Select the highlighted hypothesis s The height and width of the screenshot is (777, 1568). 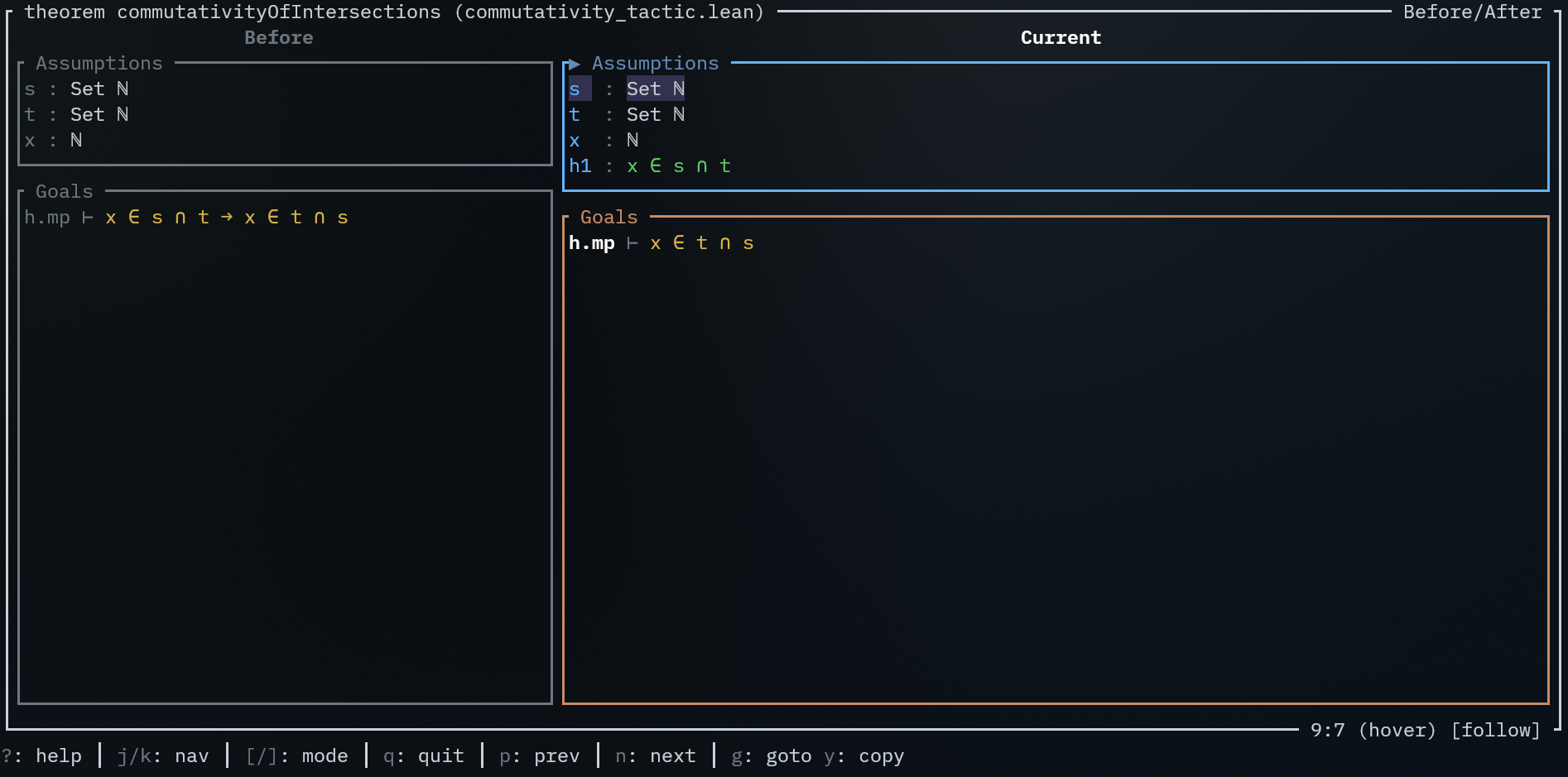[575, 89]
